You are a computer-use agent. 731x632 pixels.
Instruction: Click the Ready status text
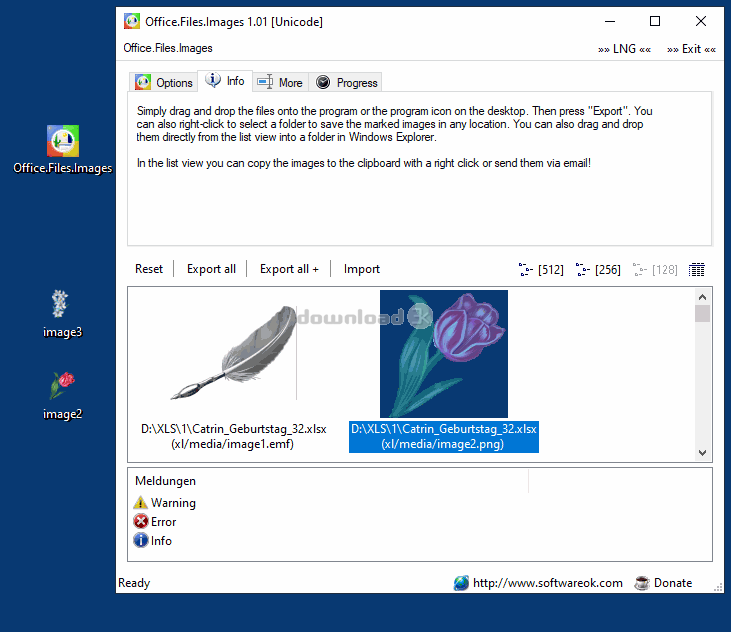[134, 583]
